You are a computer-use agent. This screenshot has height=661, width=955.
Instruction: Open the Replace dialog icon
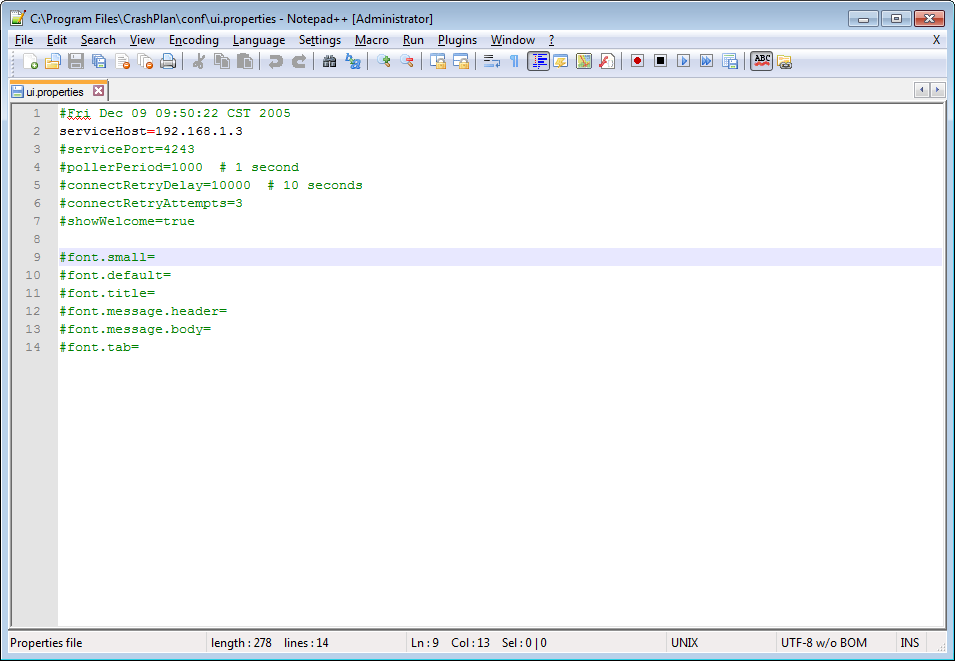click(x=353, y=62)
